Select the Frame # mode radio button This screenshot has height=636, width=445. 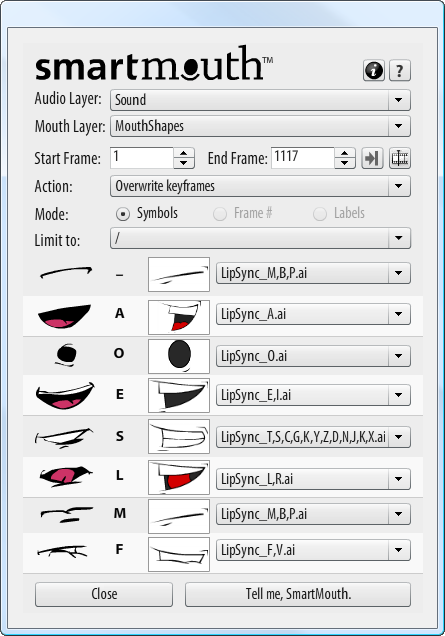220,214
